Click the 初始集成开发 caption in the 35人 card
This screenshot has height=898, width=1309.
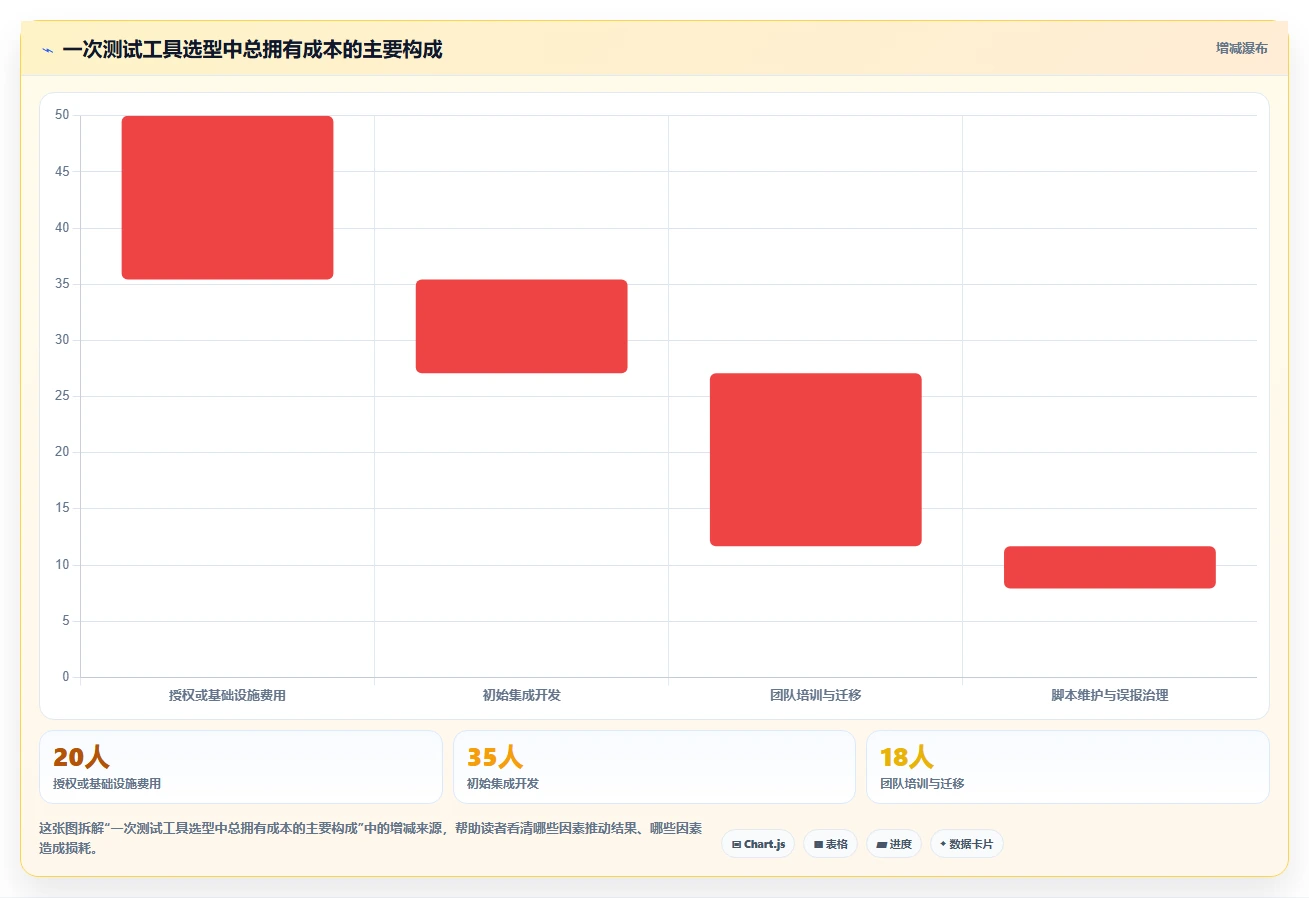503,784
